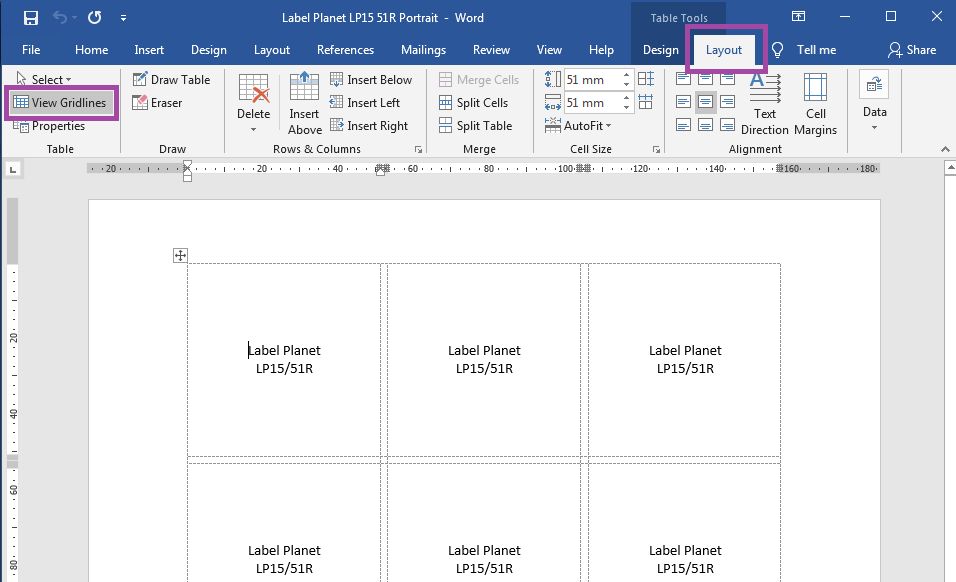Insert a column to the left
This screenshot has height=582, width=956.
point(365,102)
